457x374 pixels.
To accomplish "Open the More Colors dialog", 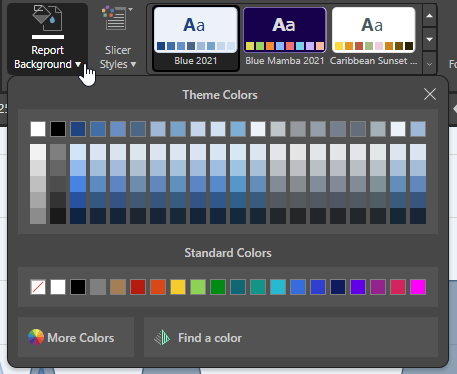I will pyautogui.click(x=76, y=337).
